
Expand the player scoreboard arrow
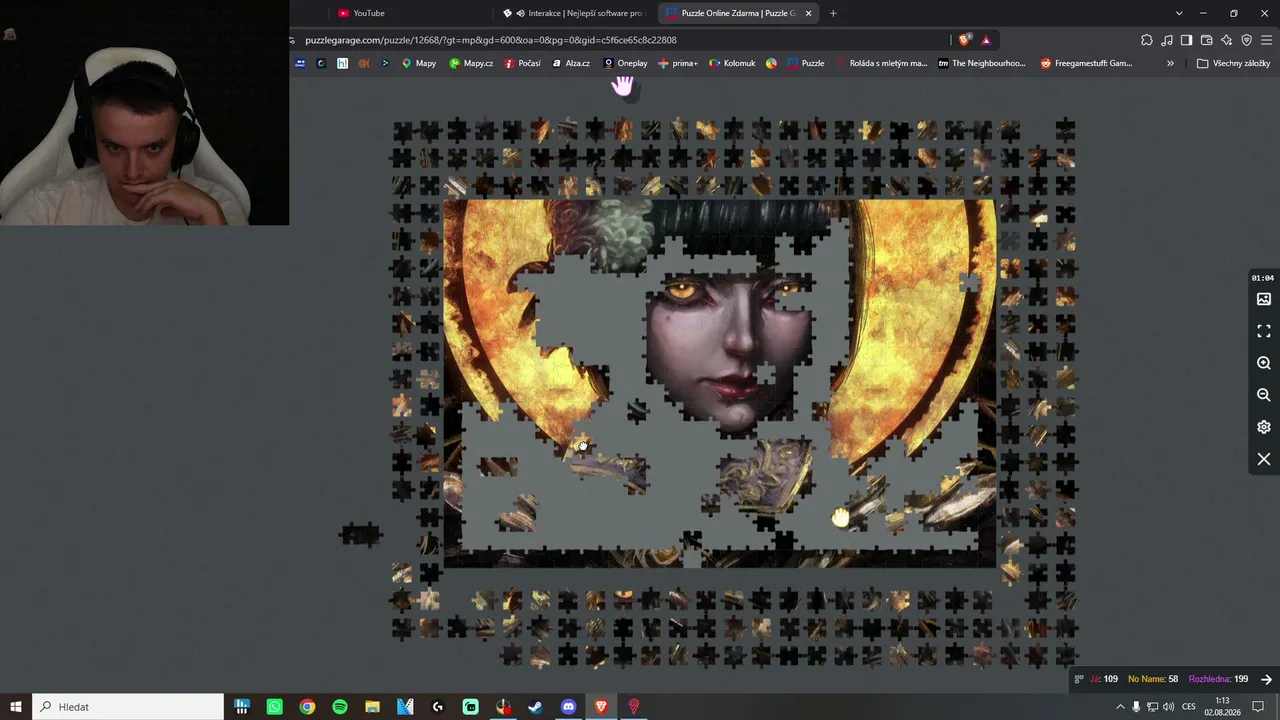(x=1266, y=679)
